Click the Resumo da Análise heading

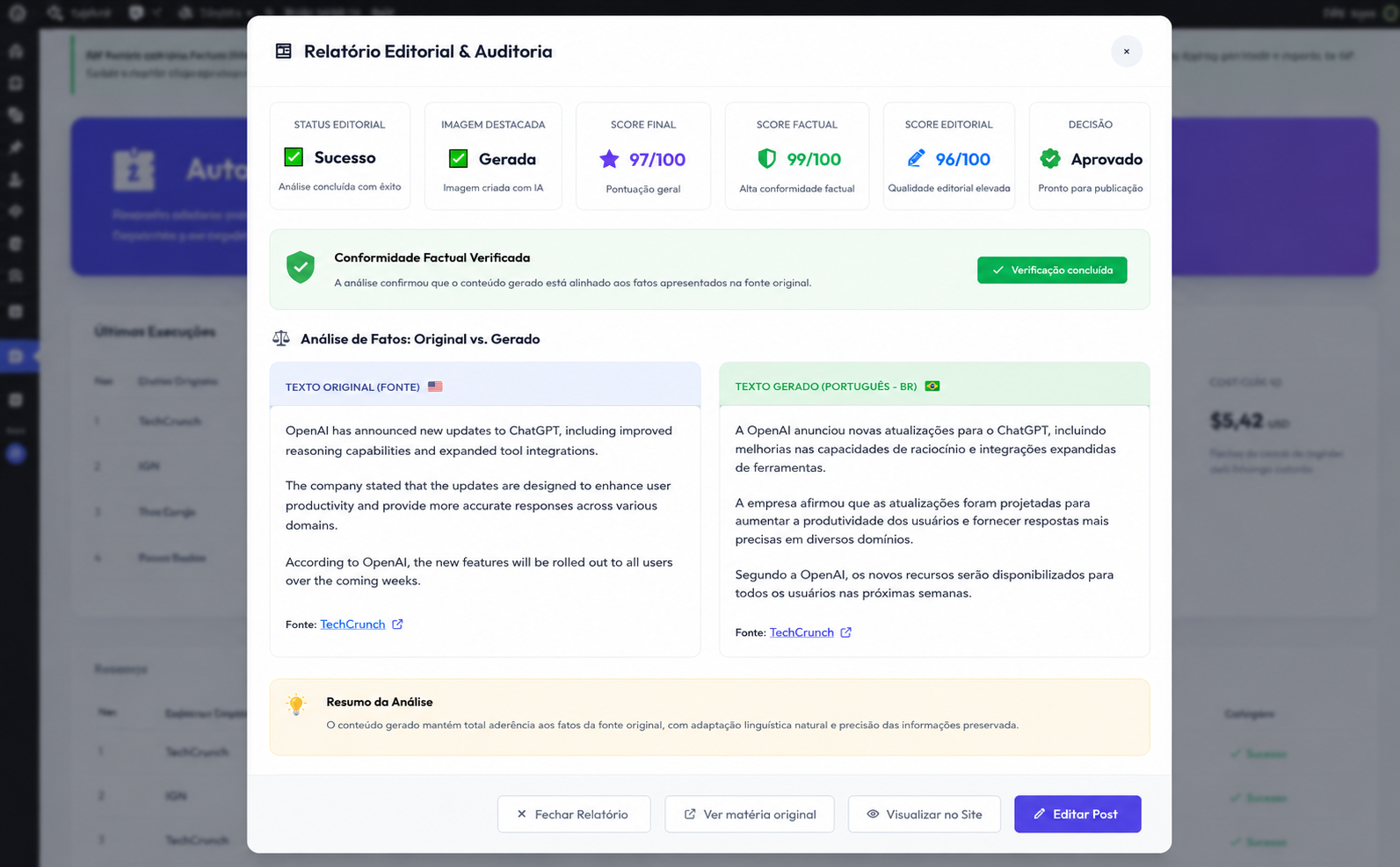(380, 702)
